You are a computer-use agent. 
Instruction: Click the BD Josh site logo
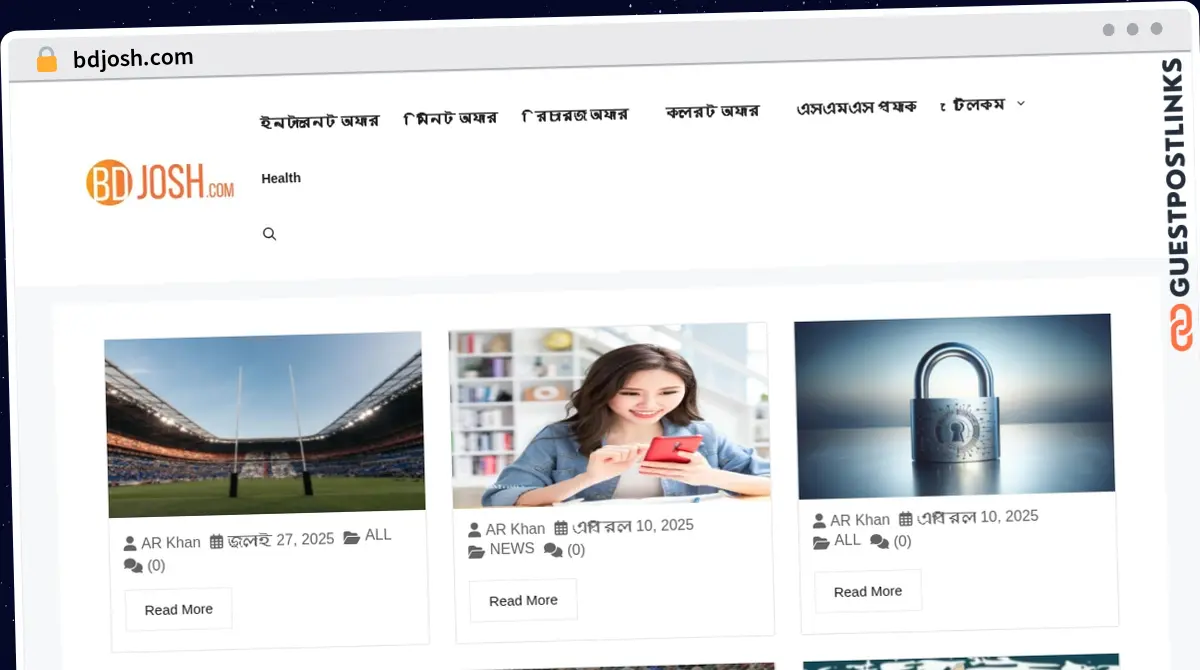click(x=160, y=182)
